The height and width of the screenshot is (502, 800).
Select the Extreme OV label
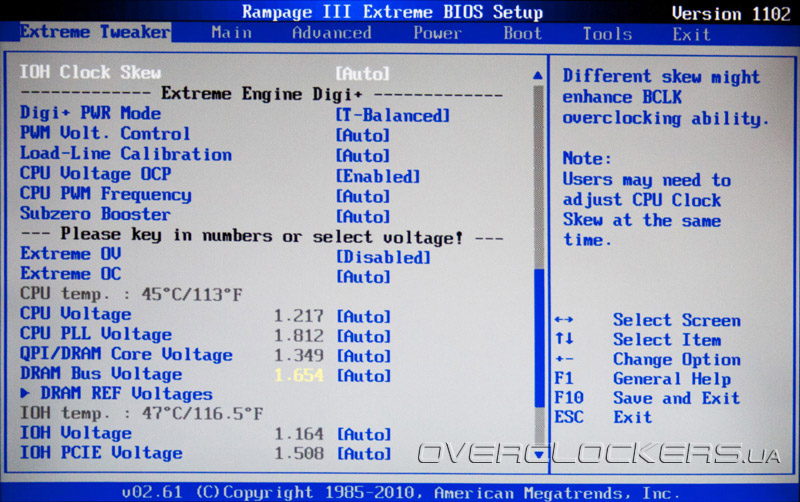point(70,254)
